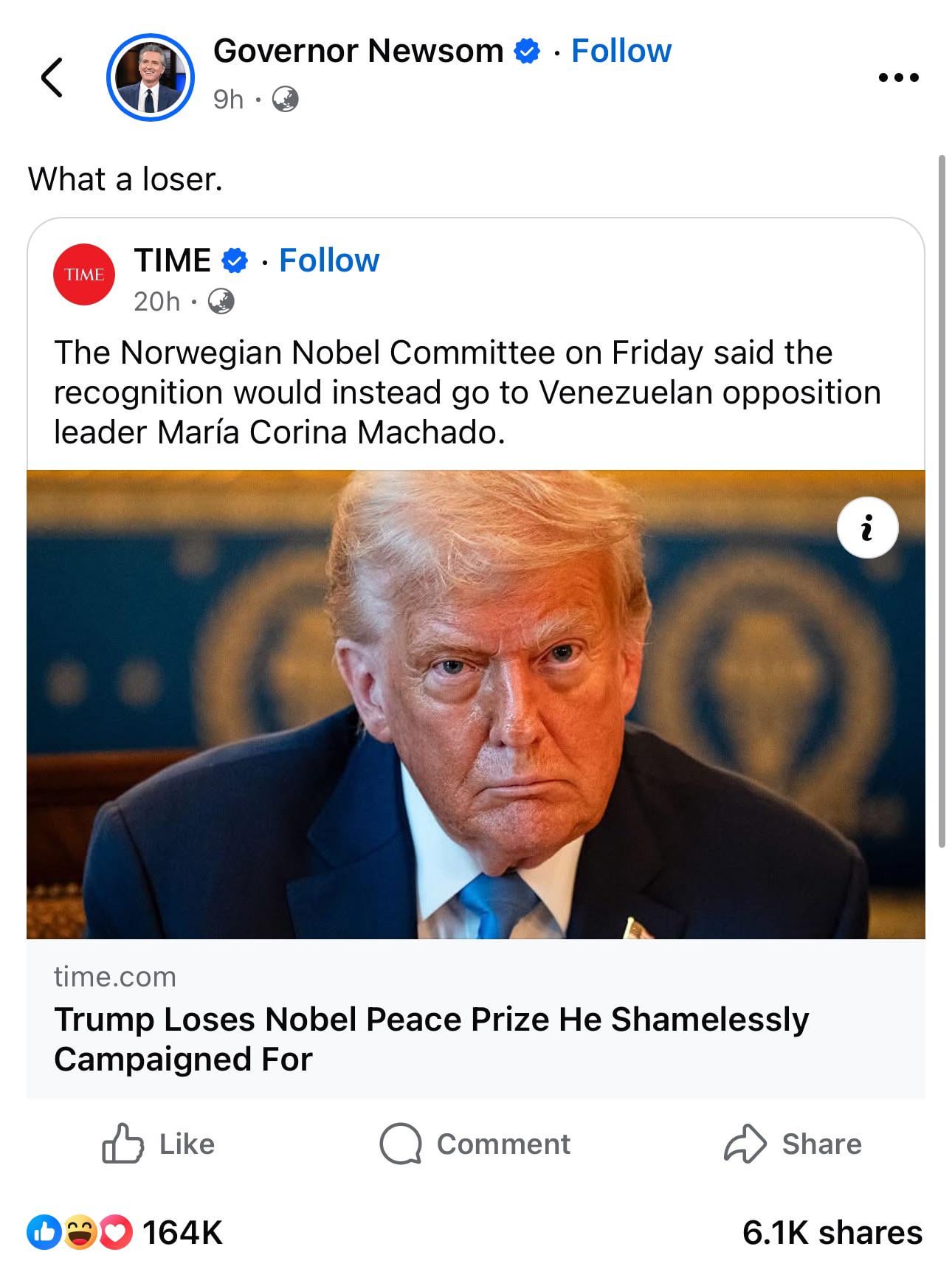Open the TIME page name

coord(172,260)
